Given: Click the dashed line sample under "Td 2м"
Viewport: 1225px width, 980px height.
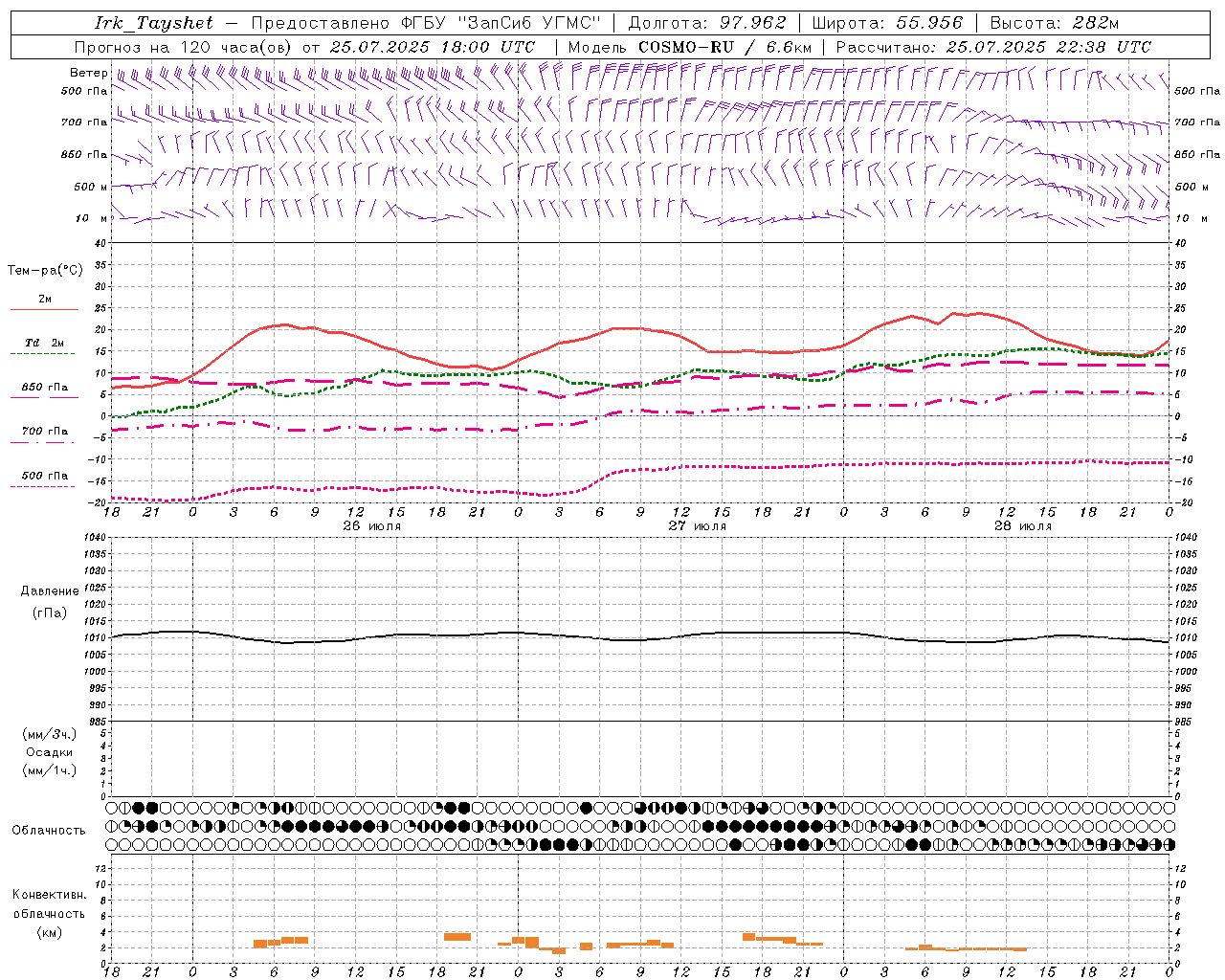Looking at the screenshot, I should click(42, 354).
